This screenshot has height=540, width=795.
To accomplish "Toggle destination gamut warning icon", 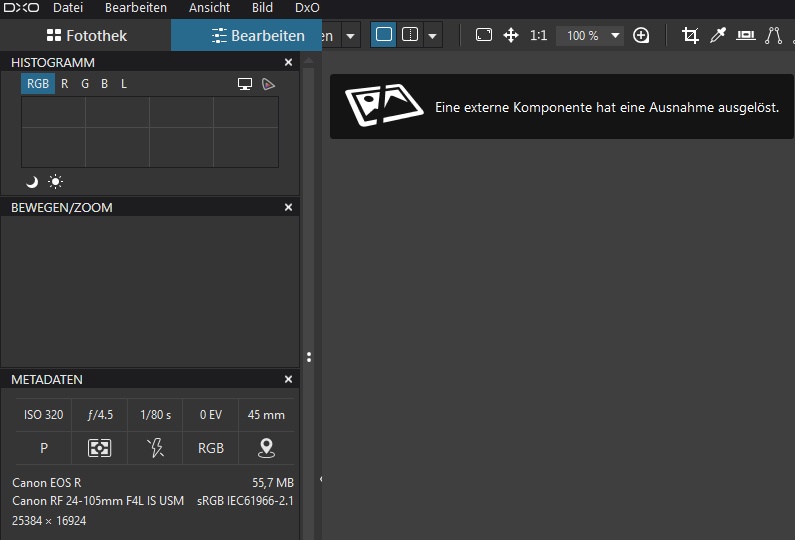I will point(268,84).
